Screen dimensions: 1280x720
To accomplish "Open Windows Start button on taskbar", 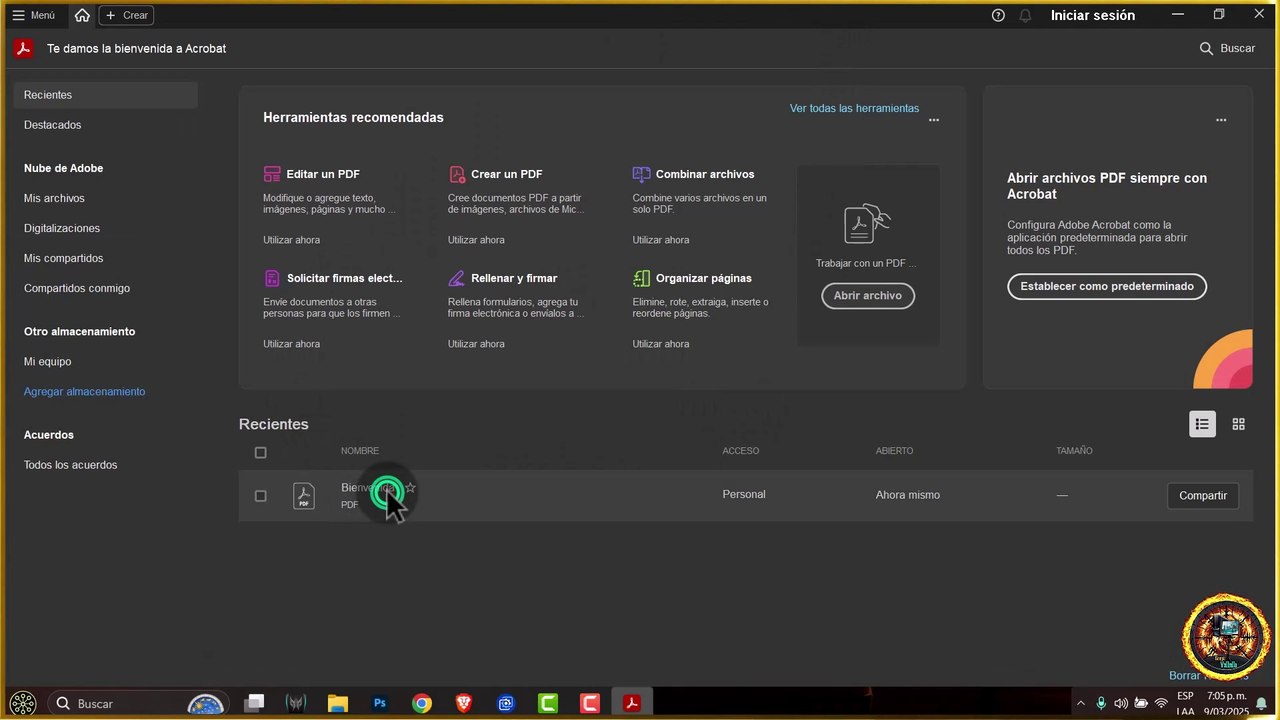I will point(22,703).
